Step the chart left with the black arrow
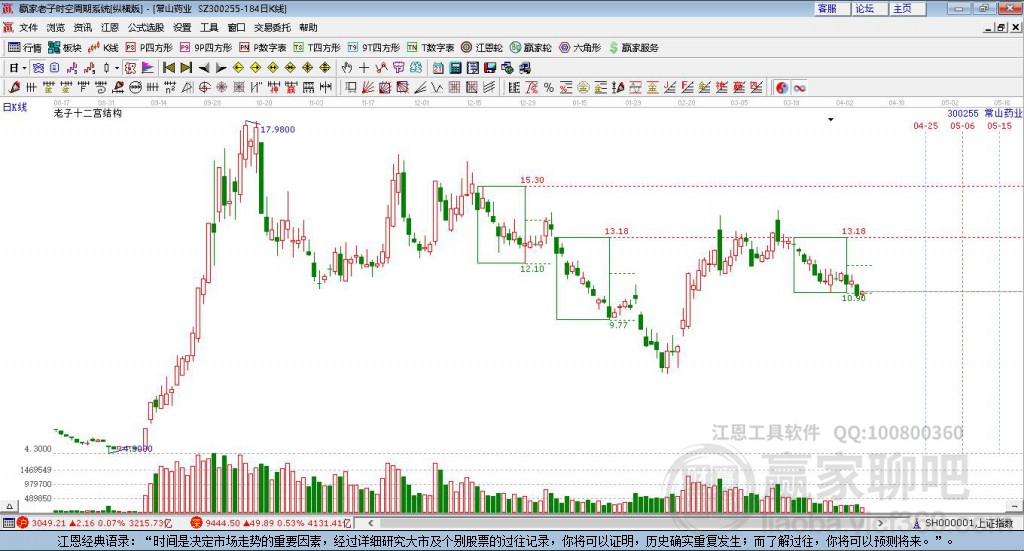The height and width of the screenshot is (551, 1024). tap(204, 68)
